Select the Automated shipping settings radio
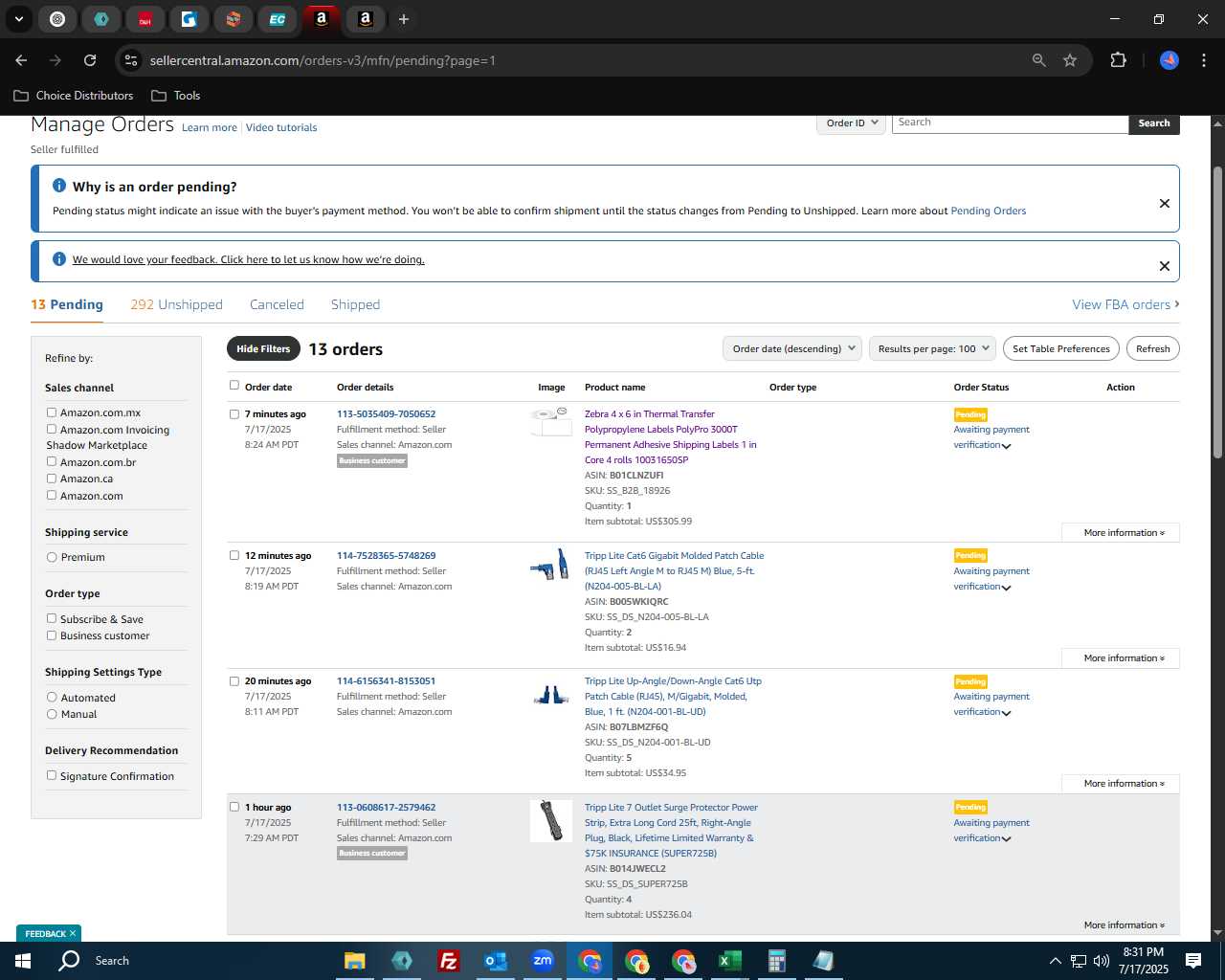The height and width of the screenshot is (980, 1225). click(52, 698)
